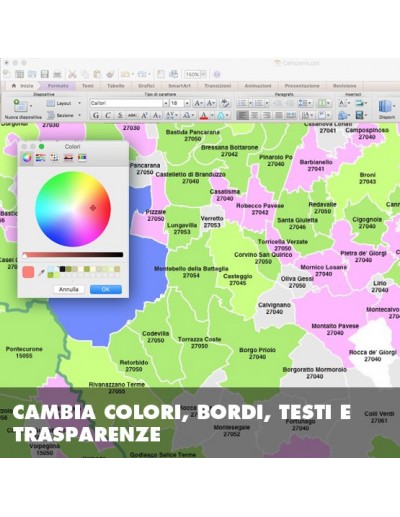The height and width of the screenshot is (517, 400).
Task: Open the Temi ribbon tab
Action: pyautogui.click(x=88, y=86)
